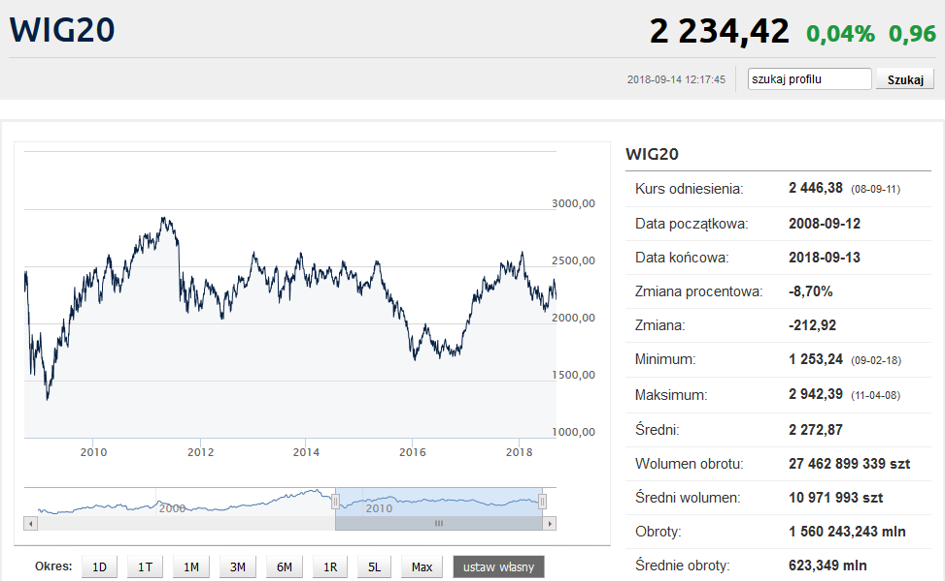Screen dimensions: 945x581
Task: Click the end date 2018-09-13
Action: coord(824,257)
